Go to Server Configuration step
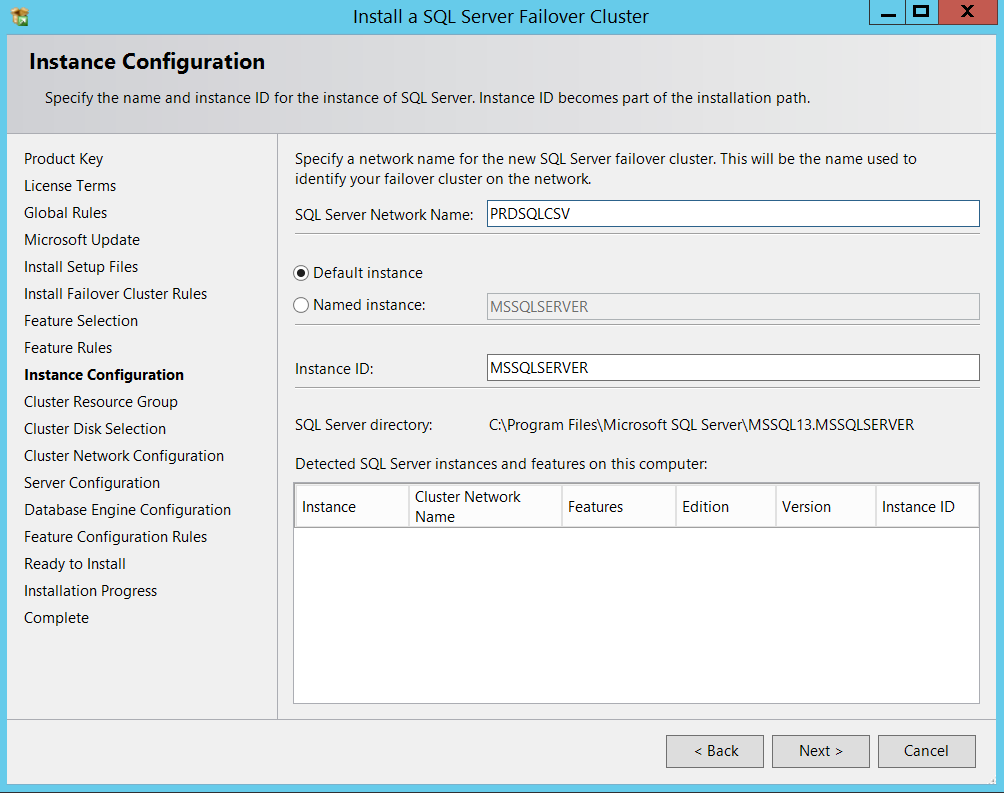This screenshot has width=1004, height=793. [92, 483]
